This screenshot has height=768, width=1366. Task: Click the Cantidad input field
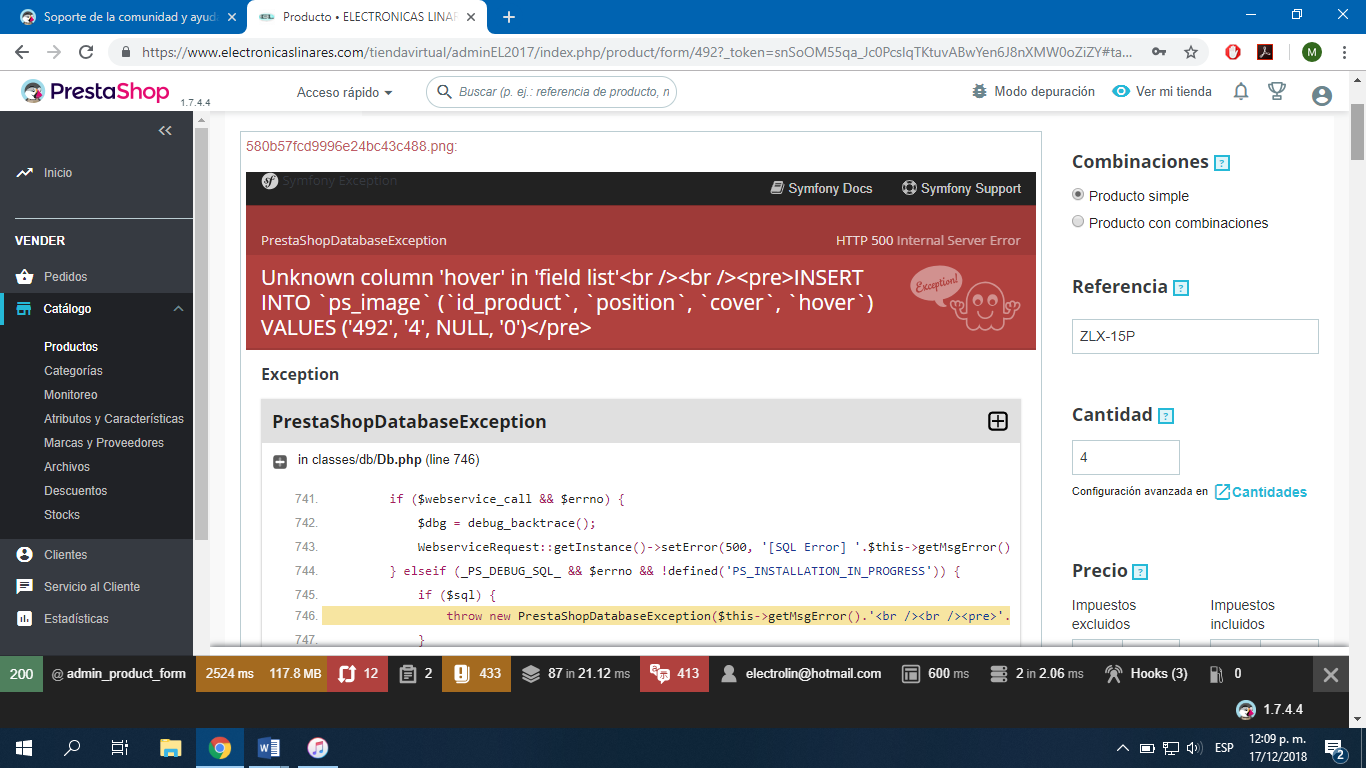[x=1126, y=457]
